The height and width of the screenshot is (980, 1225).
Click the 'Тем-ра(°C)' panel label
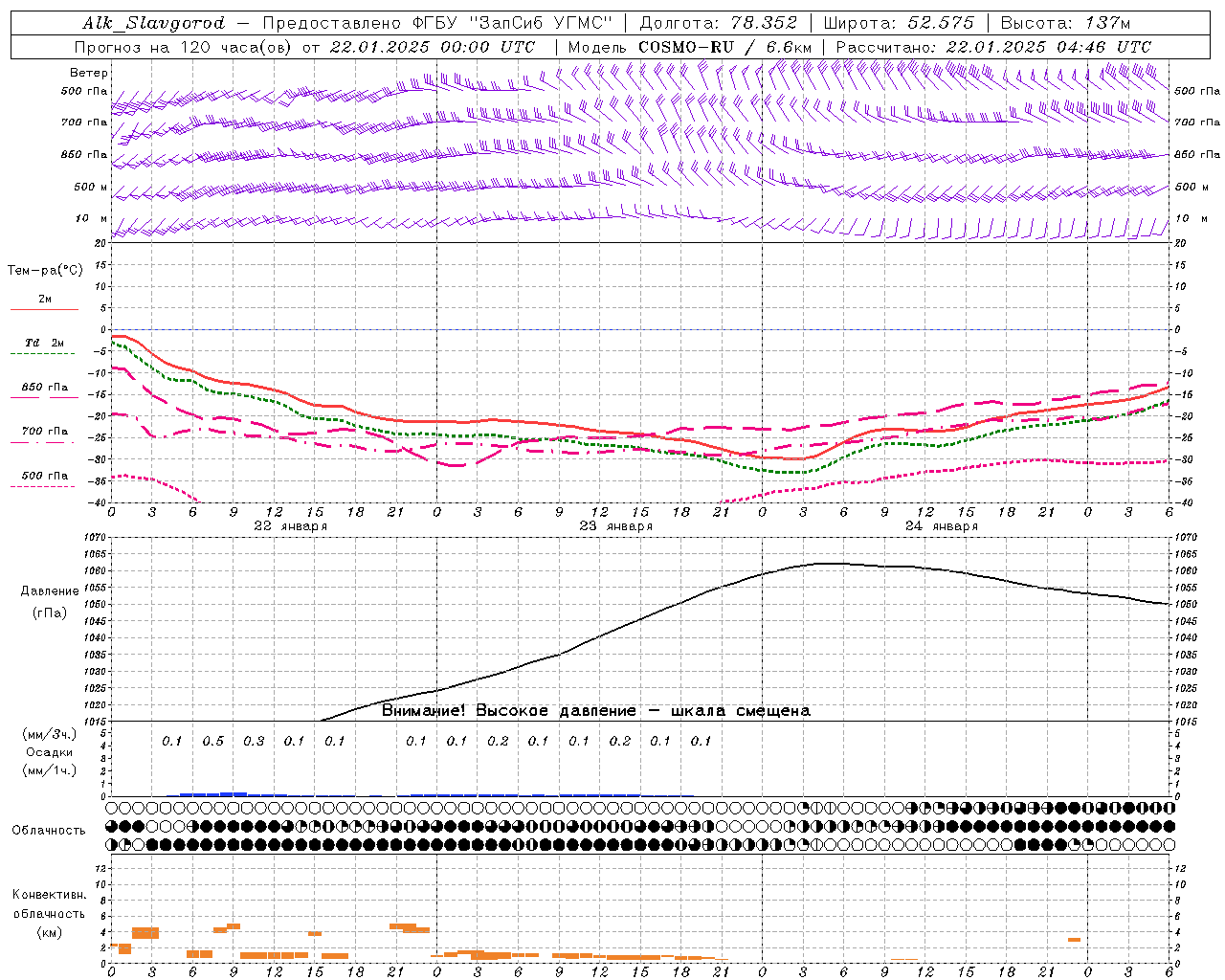pos(45,271)
